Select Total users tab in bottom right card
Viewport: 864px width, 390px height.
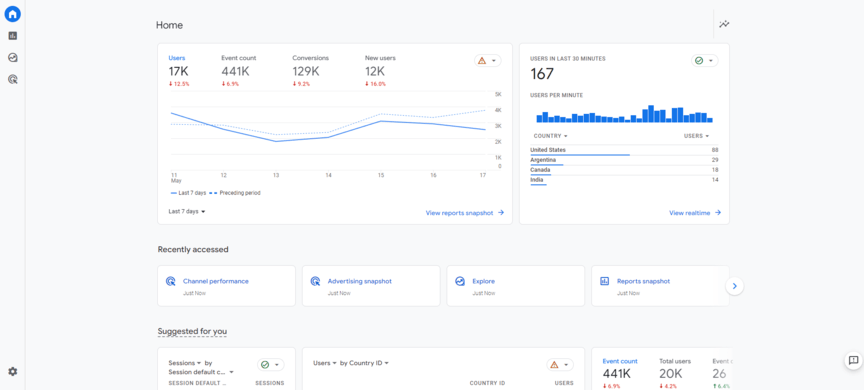click(x=675, y=373)
